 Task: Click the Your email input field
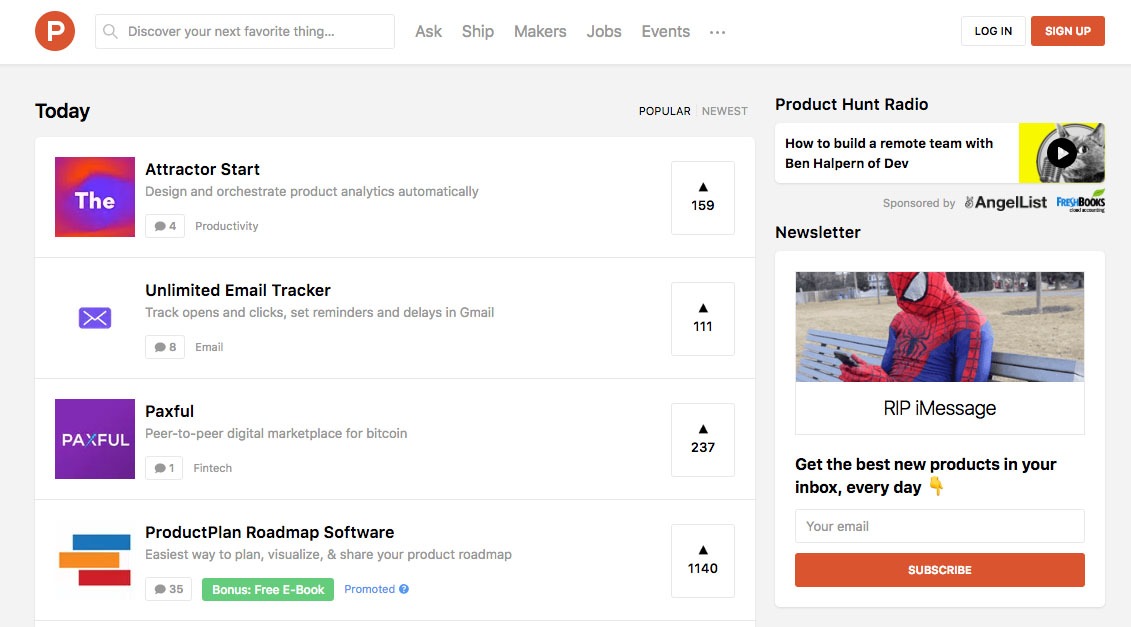[939, 525]
